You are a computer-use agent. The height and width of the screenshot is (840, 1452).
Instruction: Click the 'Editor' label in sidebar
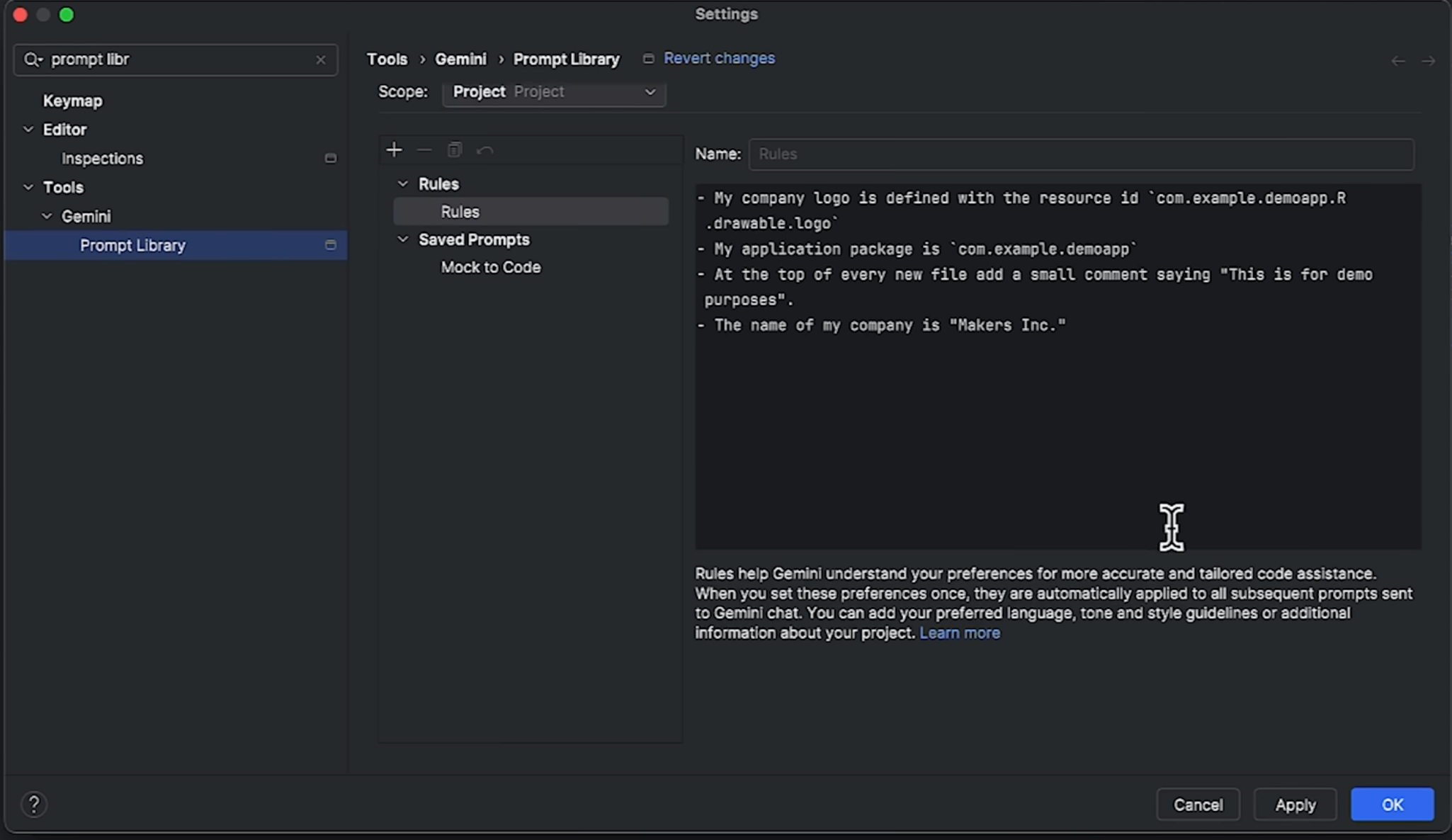(x=64, y=130)
